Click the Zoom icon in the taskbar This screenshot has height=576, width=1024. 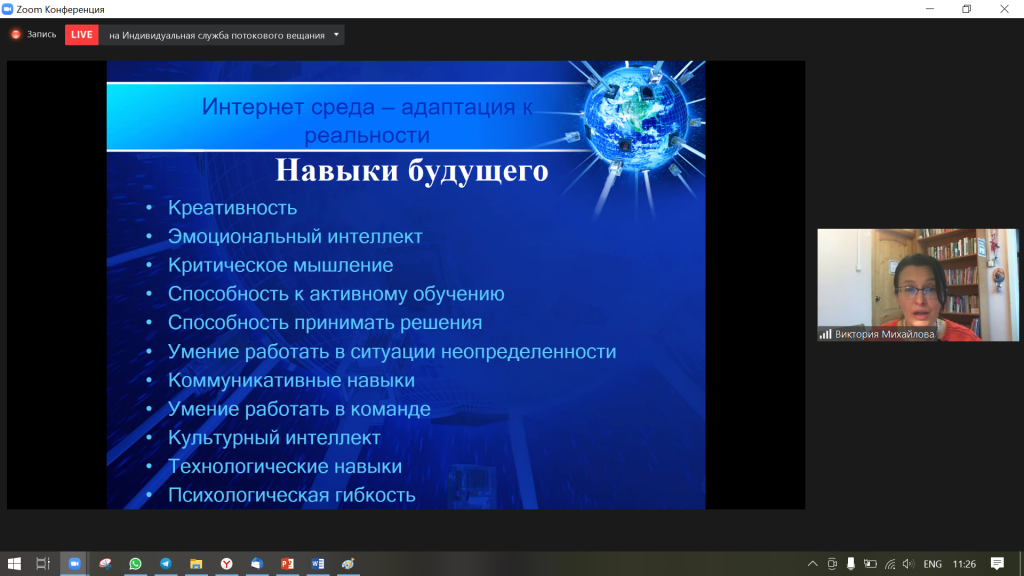(x=74, y=564)
